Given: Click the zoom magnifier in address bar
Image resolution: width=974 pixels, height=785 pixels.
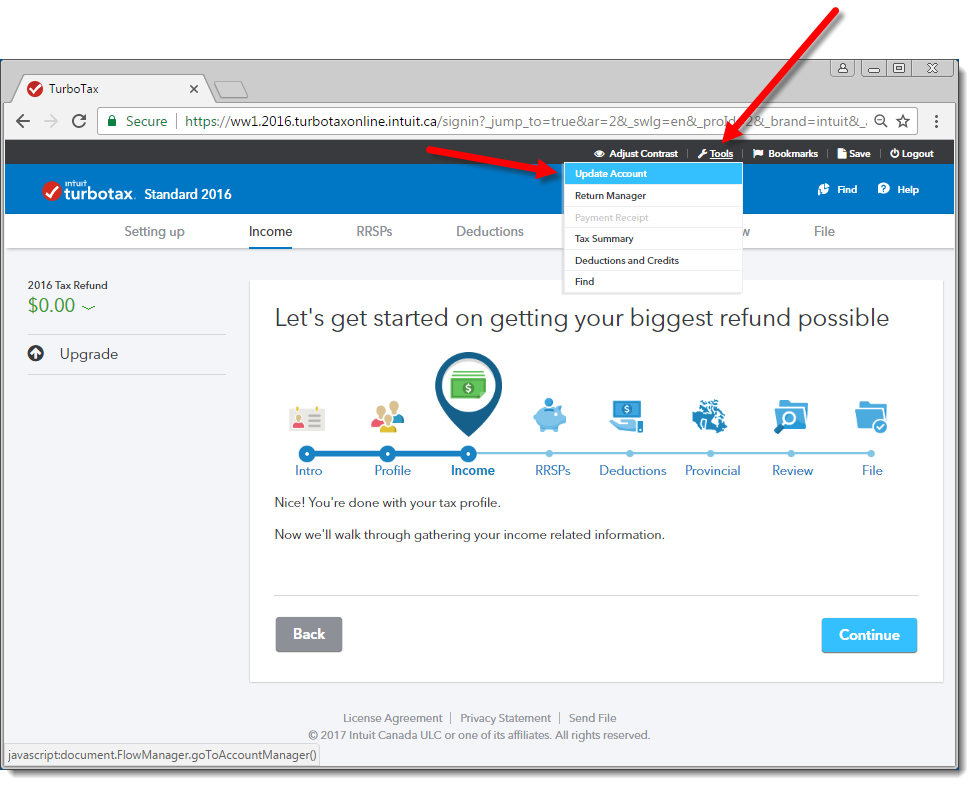Looking at the screenshot, I should 881,121.
